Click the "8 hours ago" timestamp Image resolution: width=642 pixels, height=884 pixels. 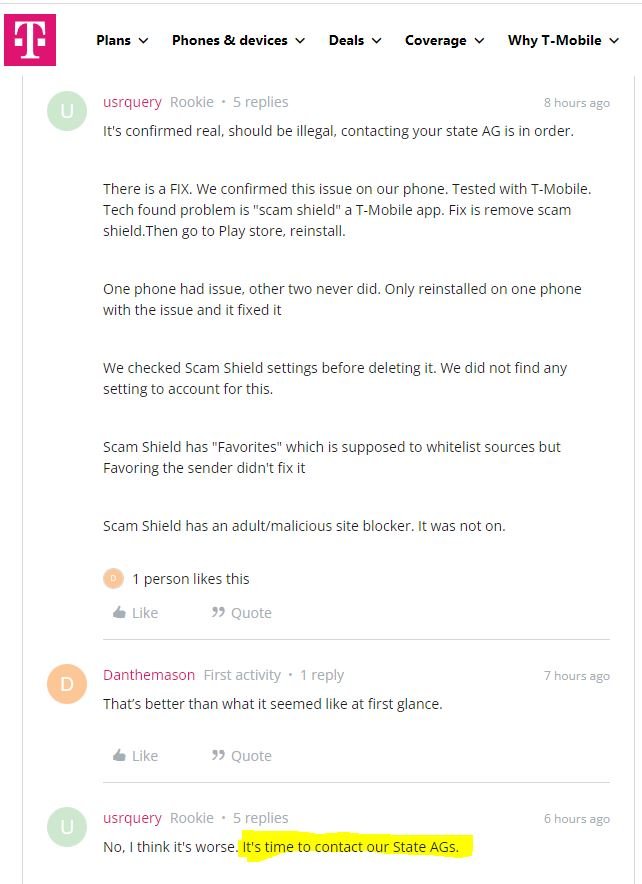576,103
